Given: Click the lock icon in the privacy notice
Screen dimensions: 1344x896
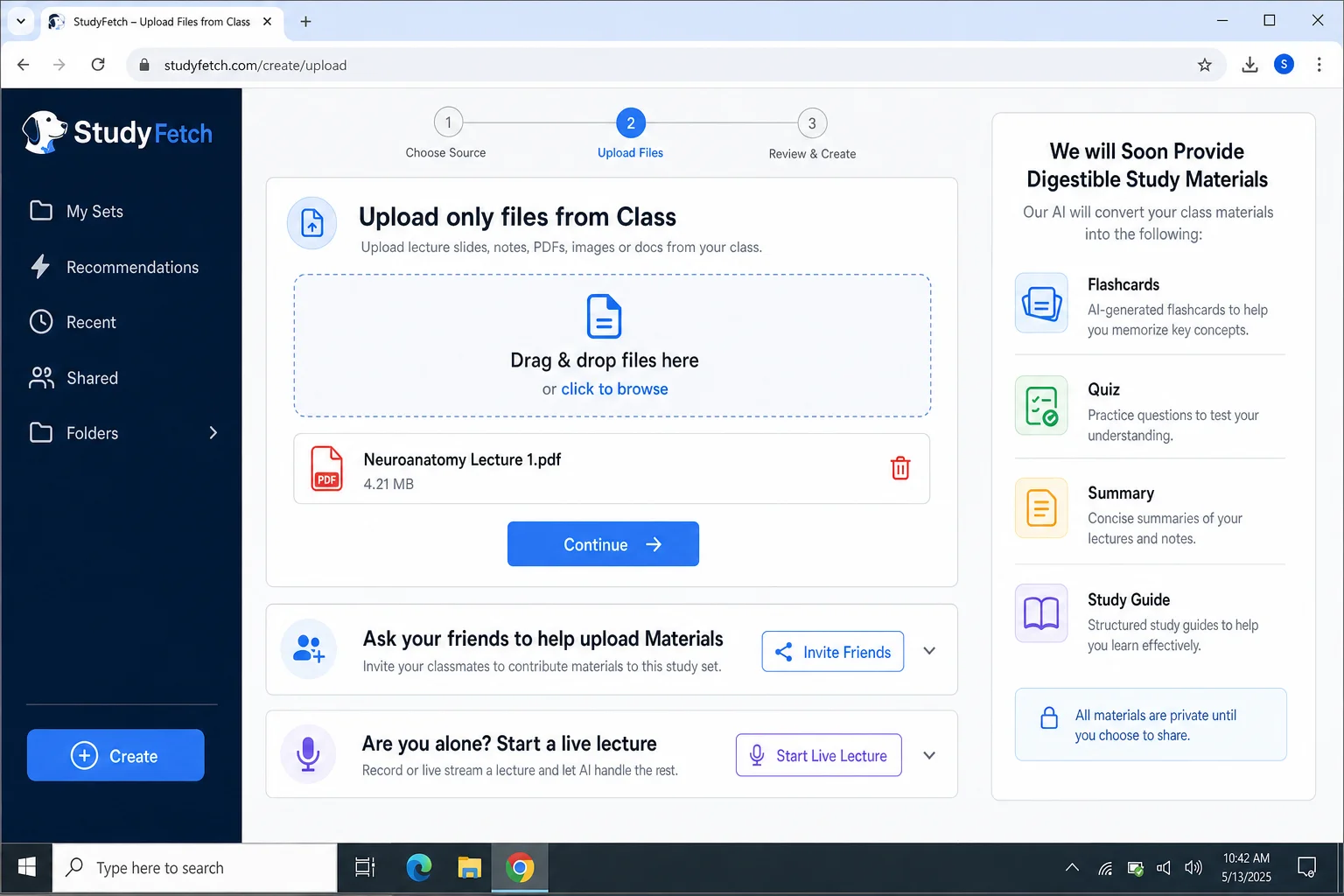Looking at the screenshot, I should [x=1049, y=718].
